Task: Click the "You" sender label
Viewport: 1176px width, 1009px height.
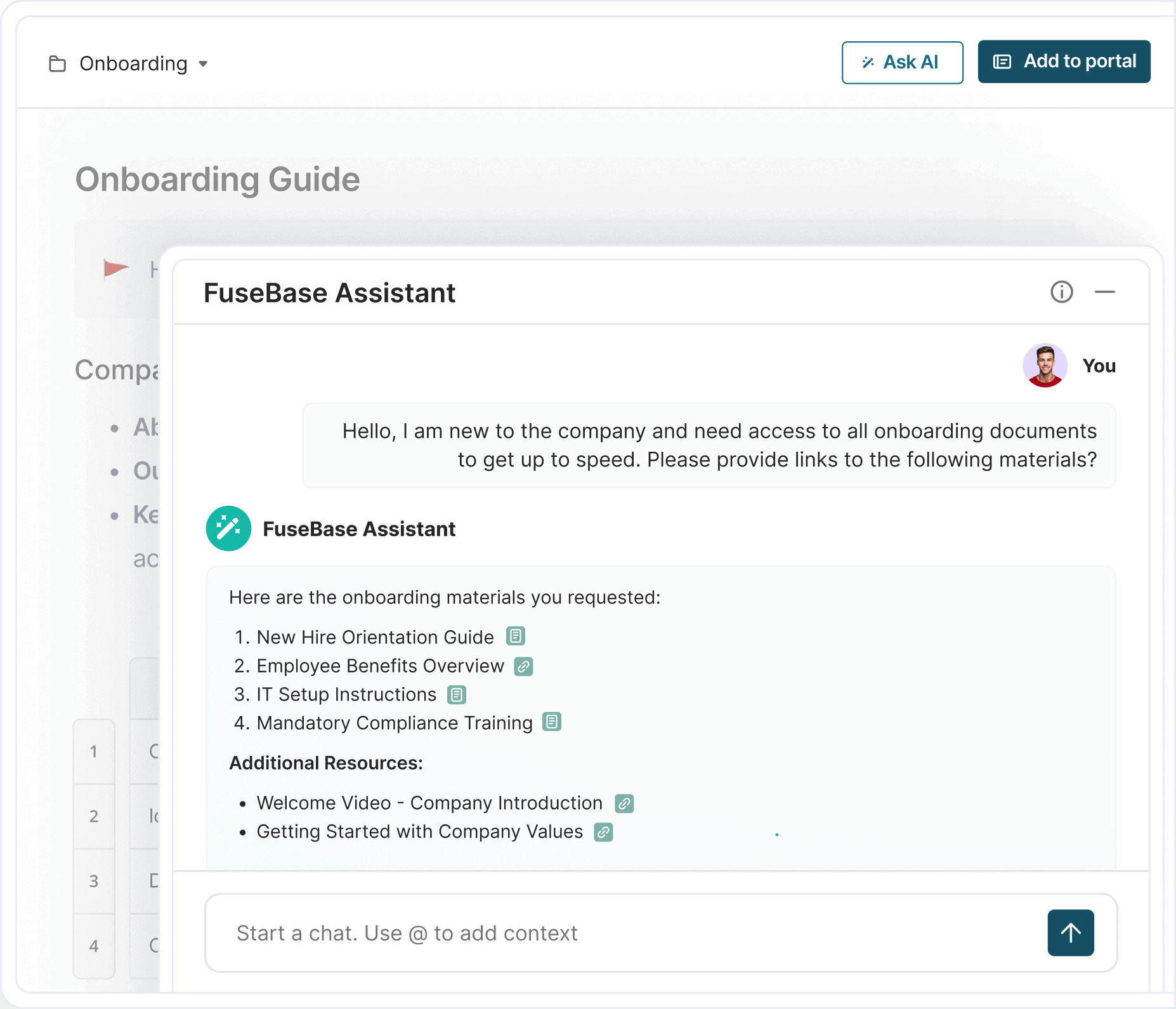Action: (1099, 366)
